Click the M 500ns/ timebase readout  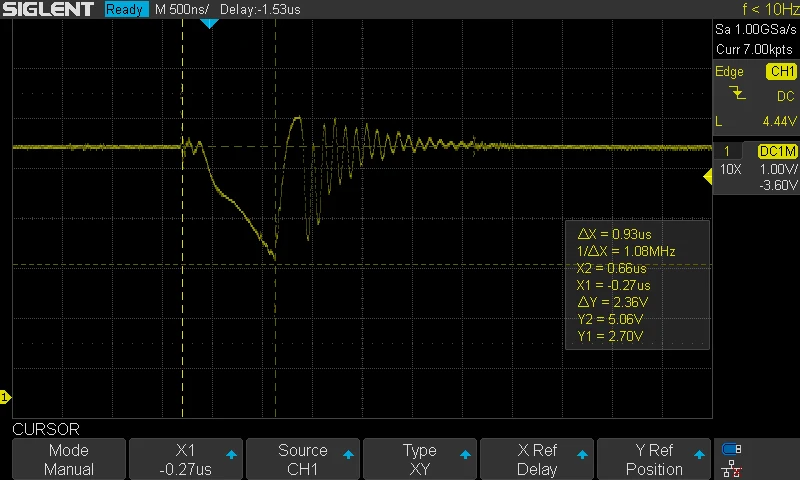182,9
